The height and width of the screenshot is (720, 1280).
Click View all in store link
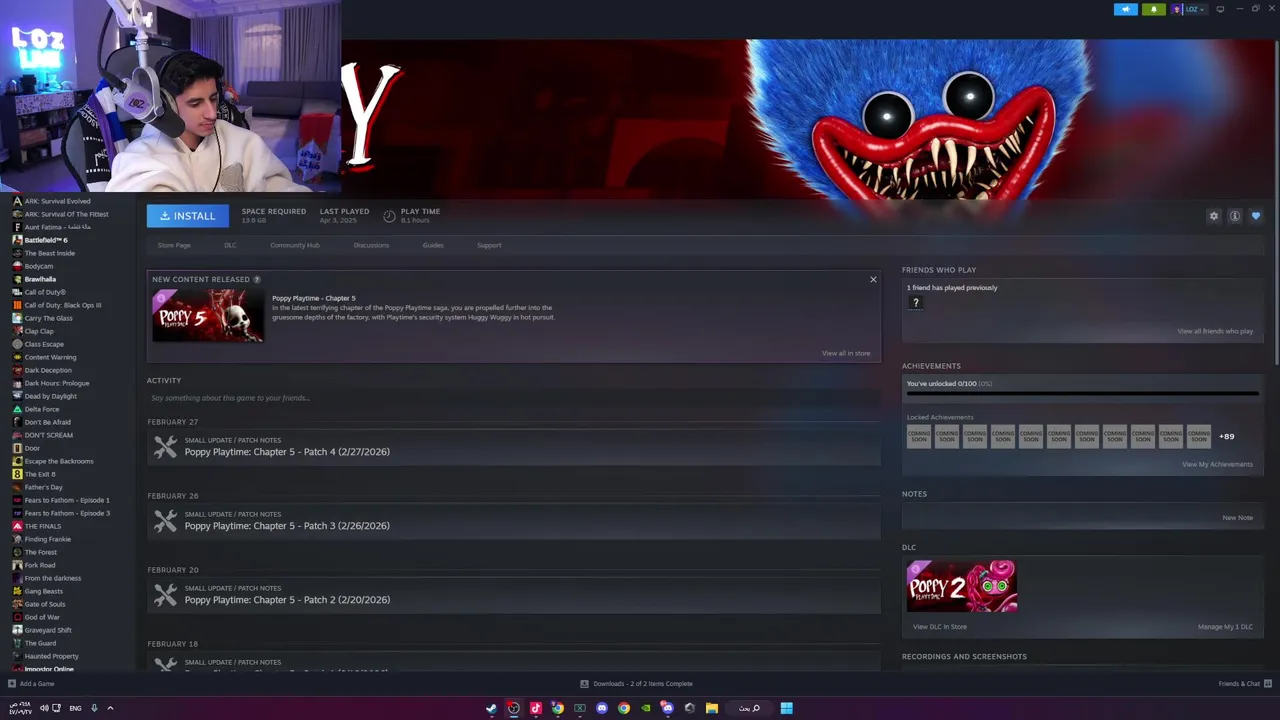846,353
